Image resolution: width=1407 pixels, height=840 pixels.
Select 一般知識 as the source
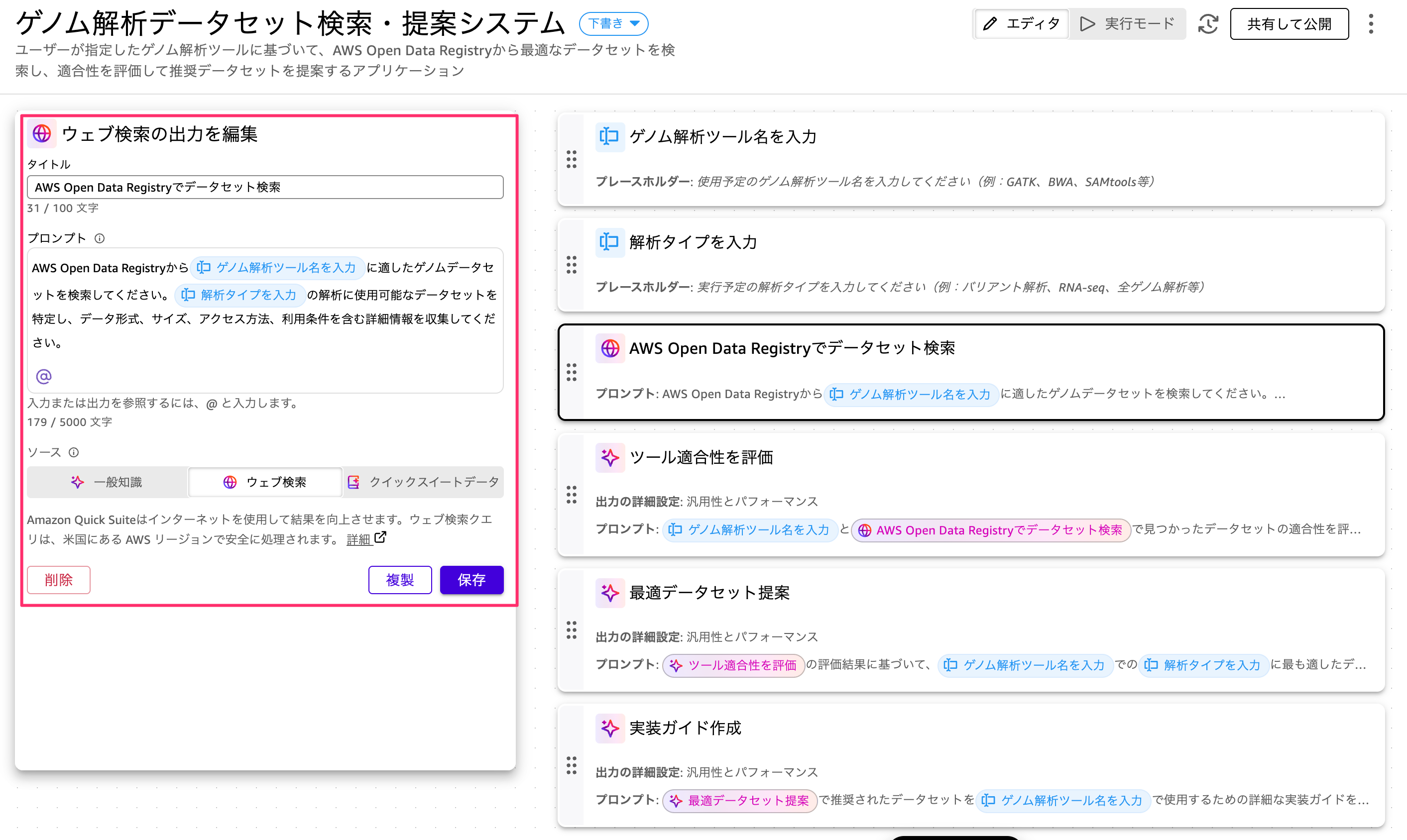[x=108, y=482]
